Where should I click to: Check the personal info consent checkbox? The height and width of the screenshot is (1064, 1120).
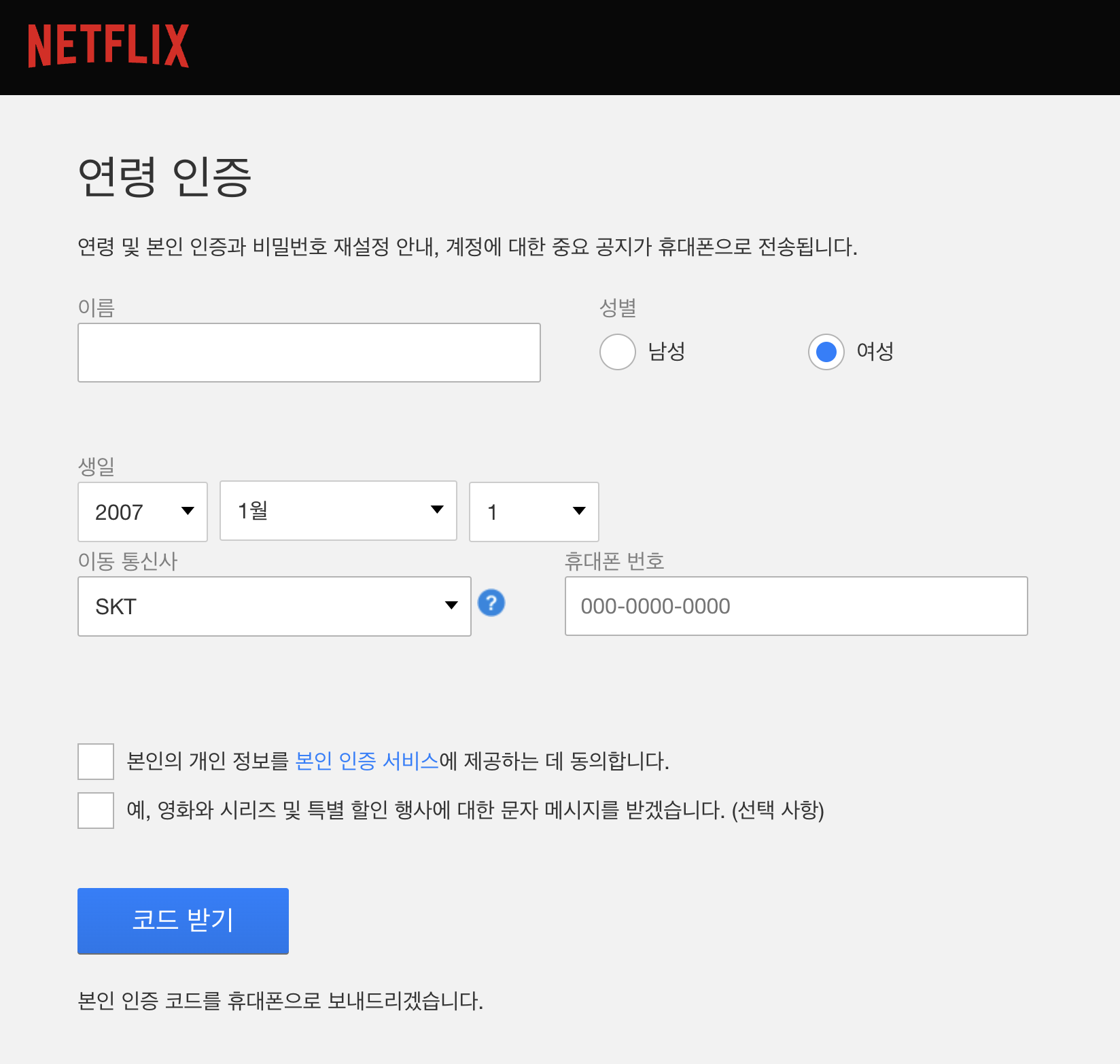tap(96, 762)
